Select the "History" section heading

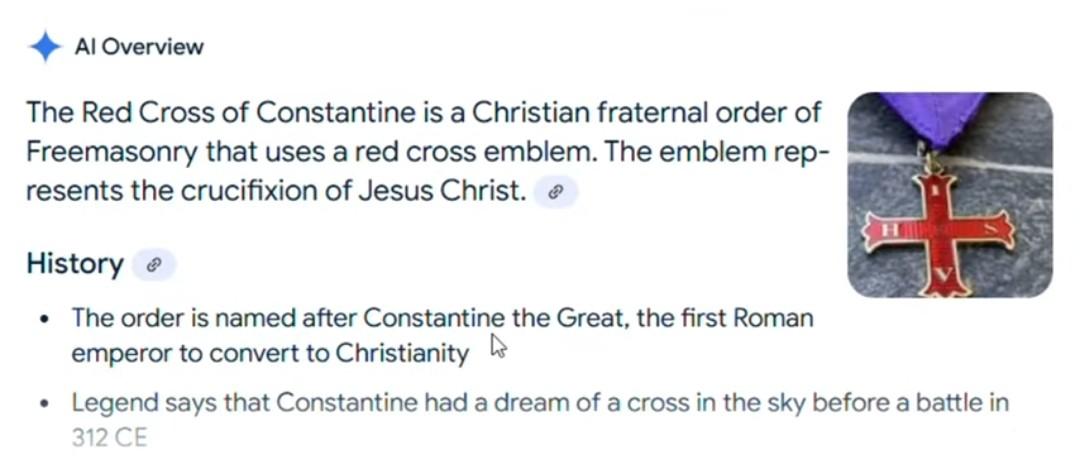pyautogui.click(x=75, y=264)
